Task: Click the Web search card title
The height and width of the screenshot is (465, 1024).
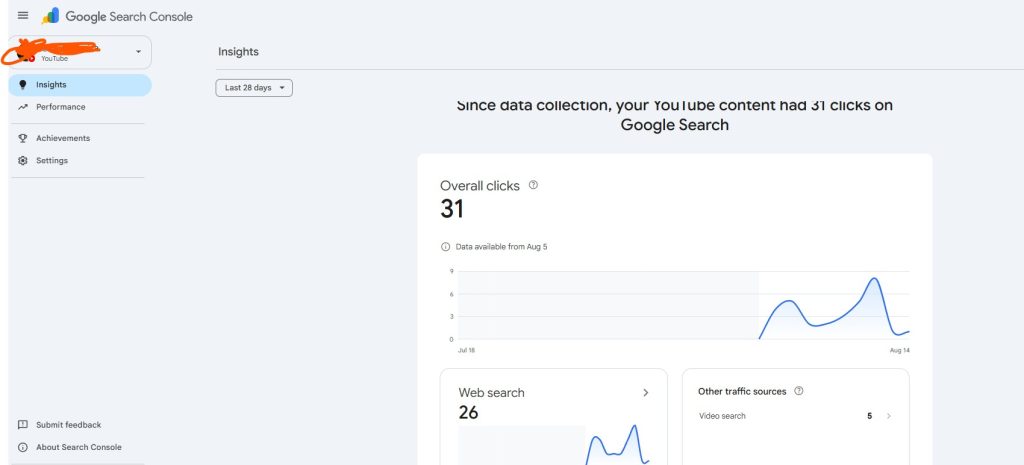Action: [491, 393]
